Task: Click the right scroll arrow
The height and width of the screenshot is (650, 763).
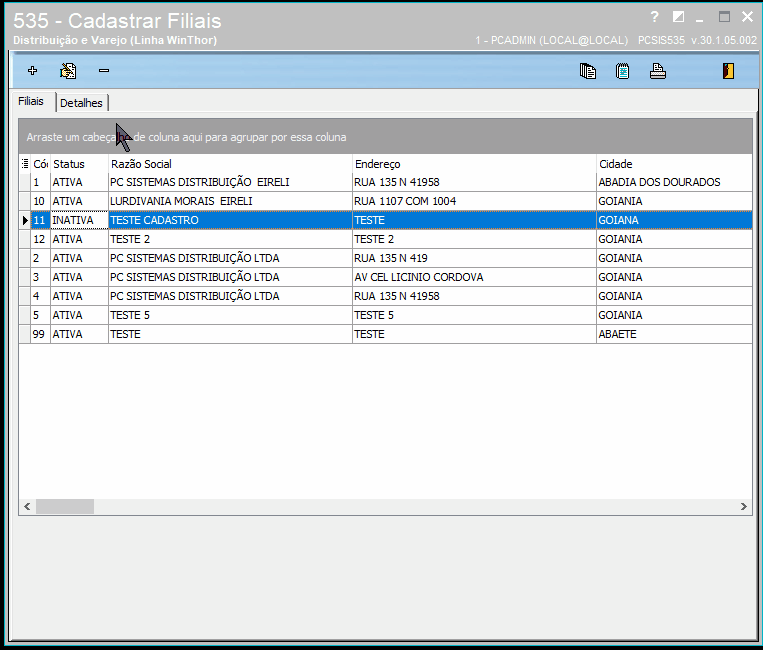Action: pos(744,506)
